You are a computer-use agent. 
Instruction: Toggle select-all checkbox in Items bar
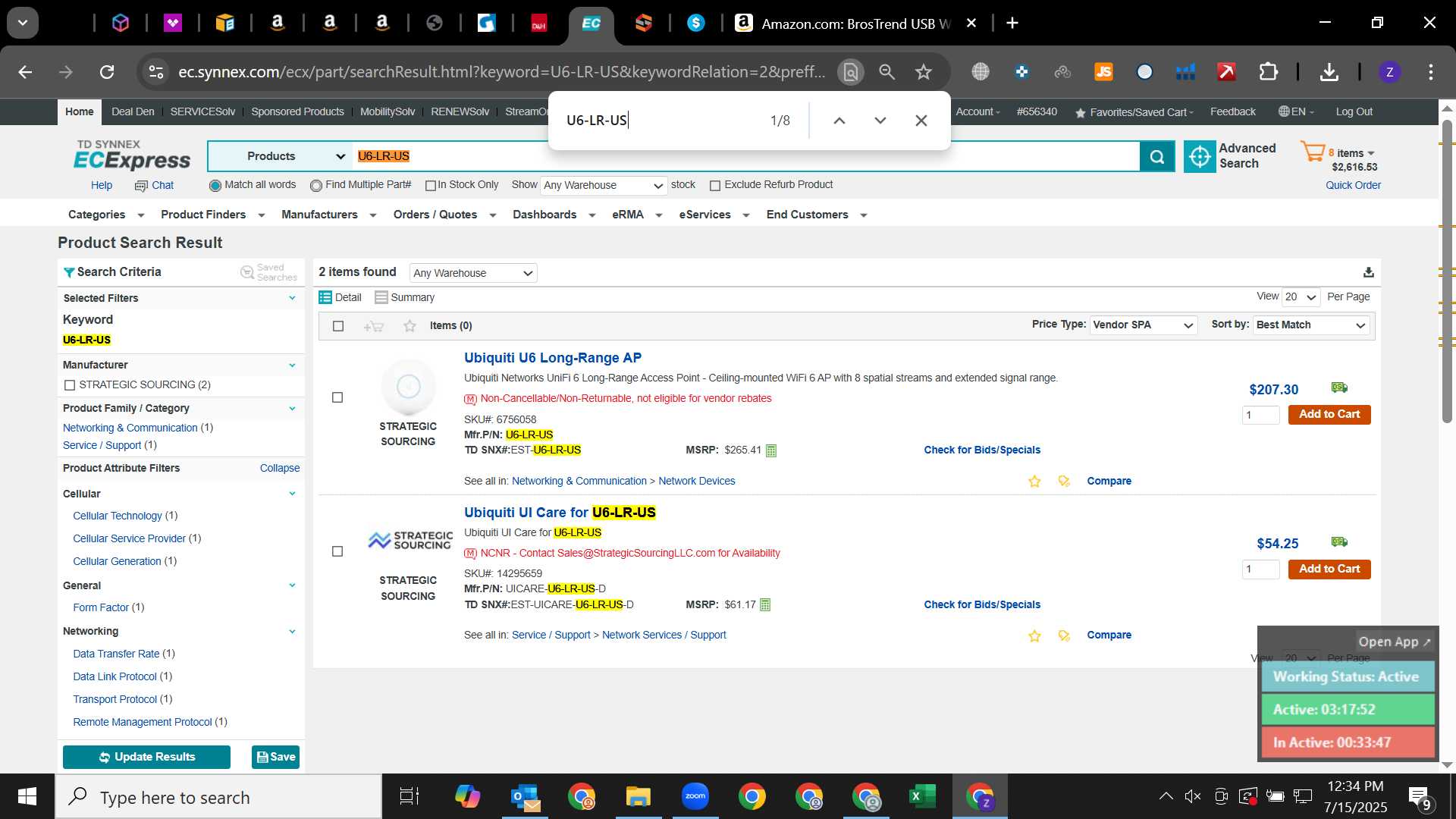coord(338,326)
